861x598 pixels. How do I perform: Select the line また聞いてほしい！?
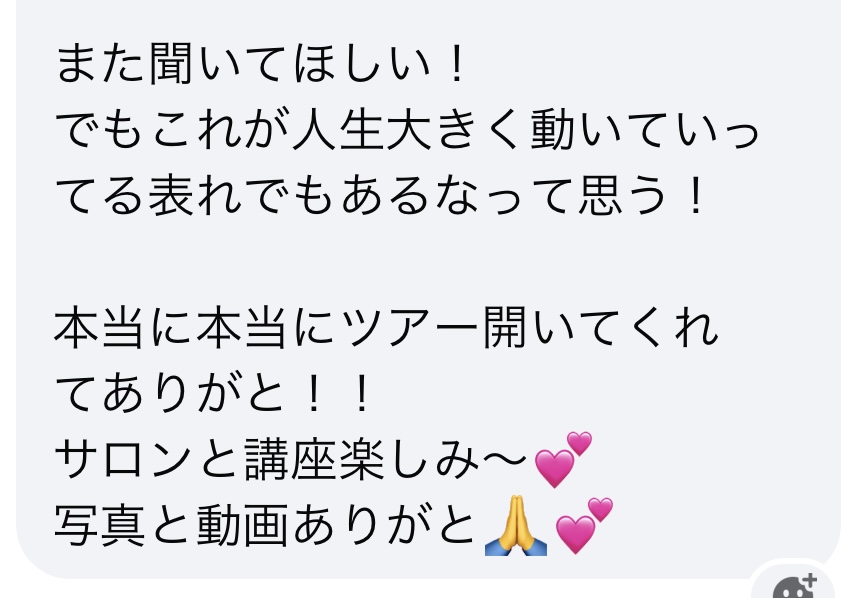262,64
